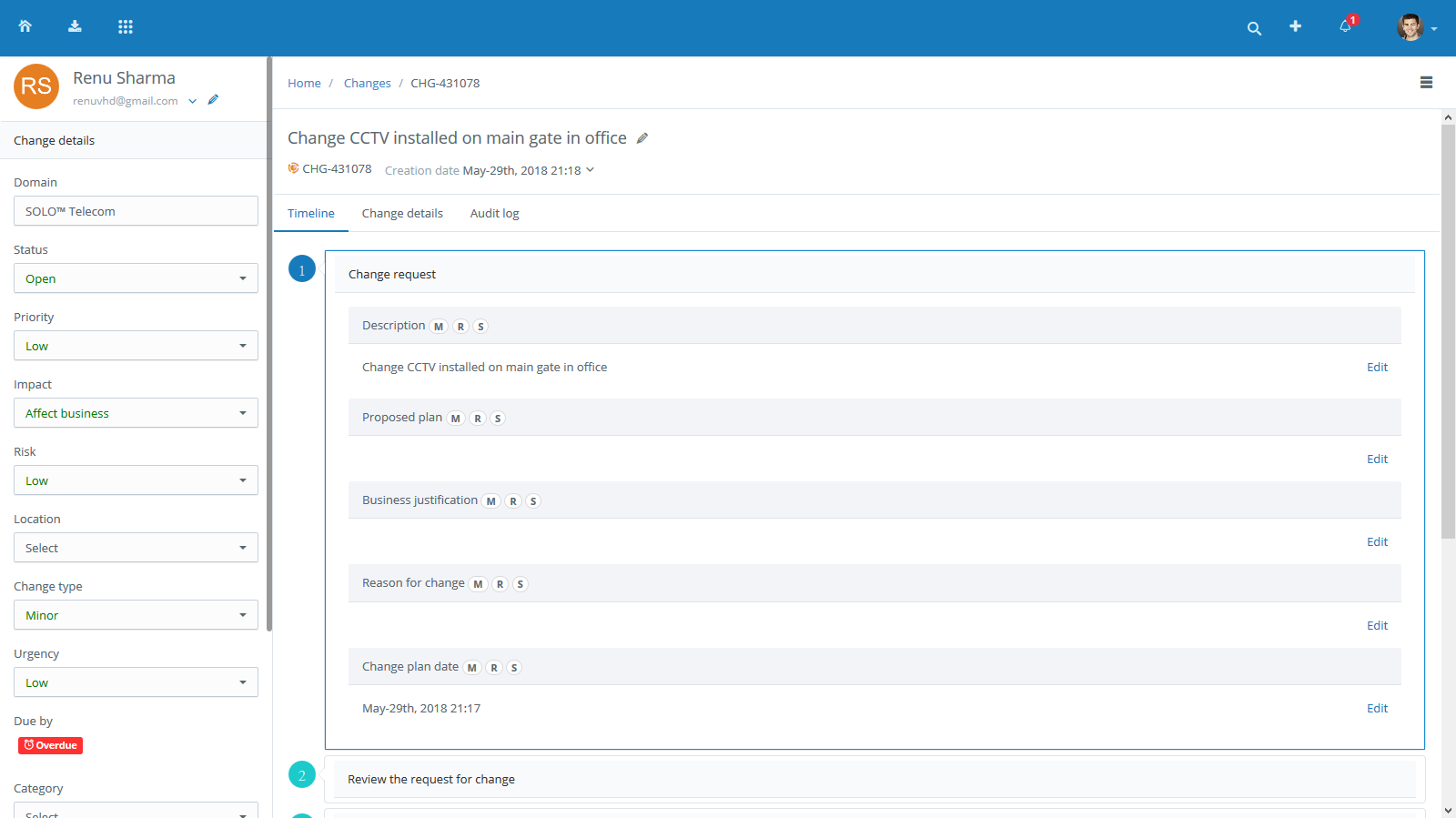Open notifications bell icon
The image size is (1456, 818).
pyautogui.click(x=1345, y=26)
